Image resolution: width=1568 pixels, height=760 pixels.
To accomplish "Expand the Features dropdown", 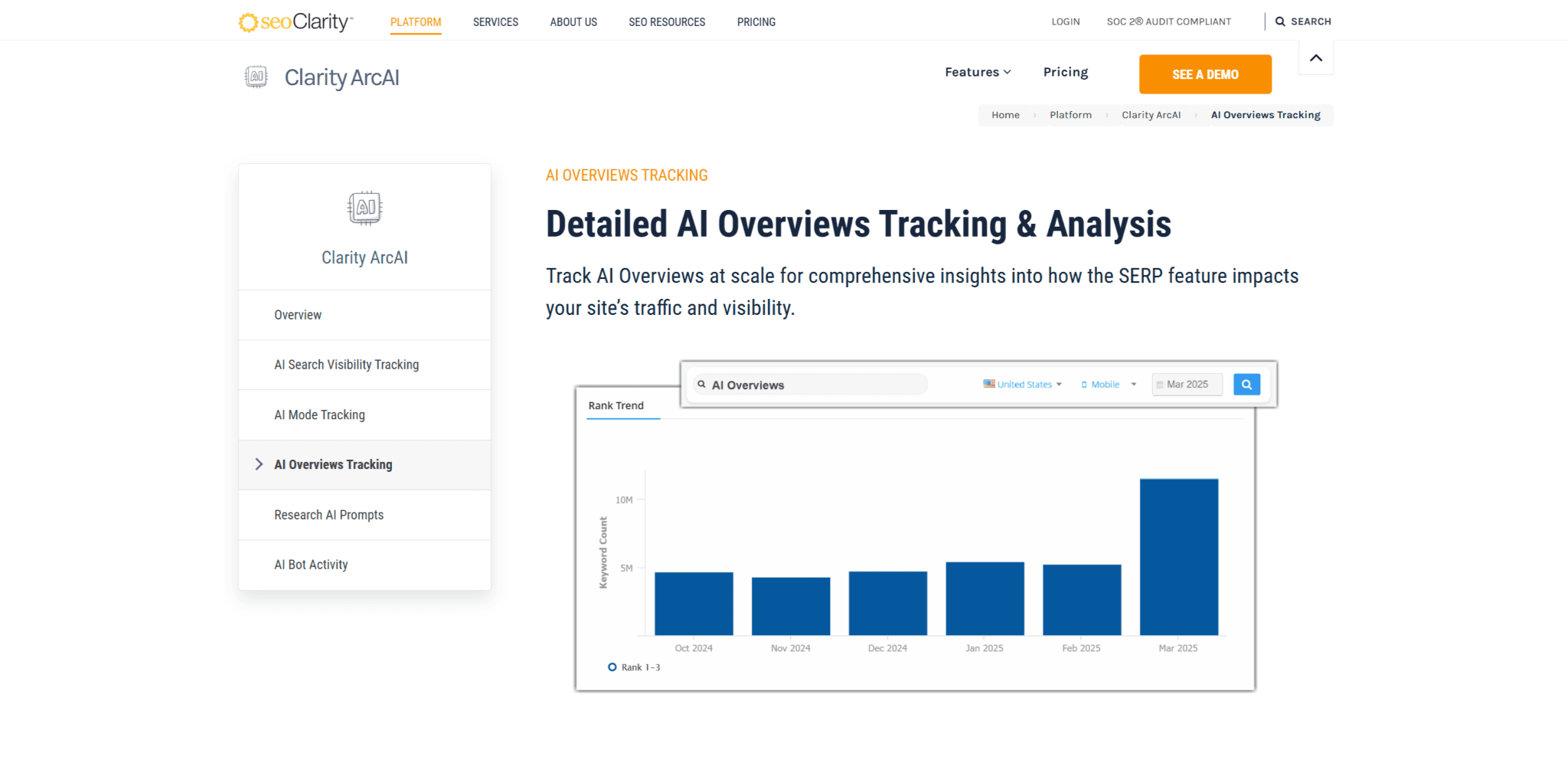I will click(978, 72).
